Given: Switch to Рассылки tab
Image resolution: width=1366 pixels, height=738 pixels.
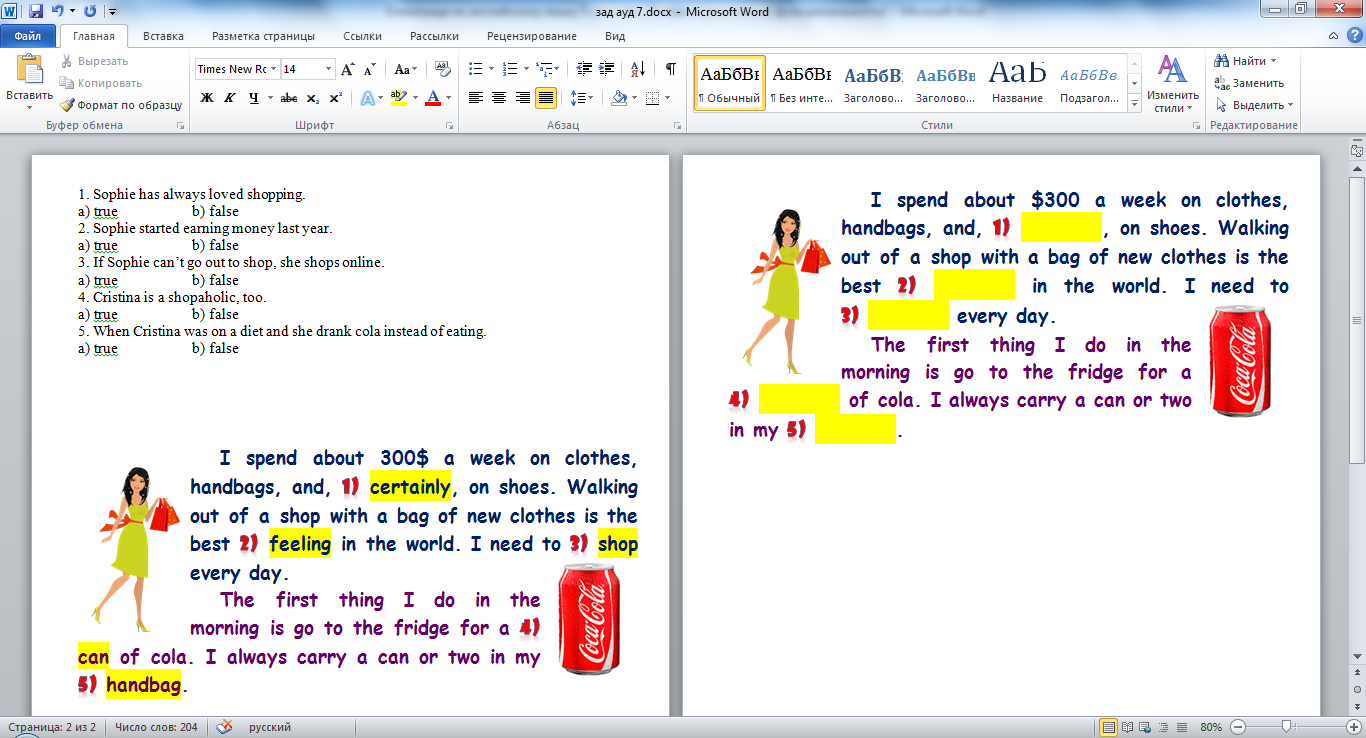Looking at the screenshot, I should 434,36.
